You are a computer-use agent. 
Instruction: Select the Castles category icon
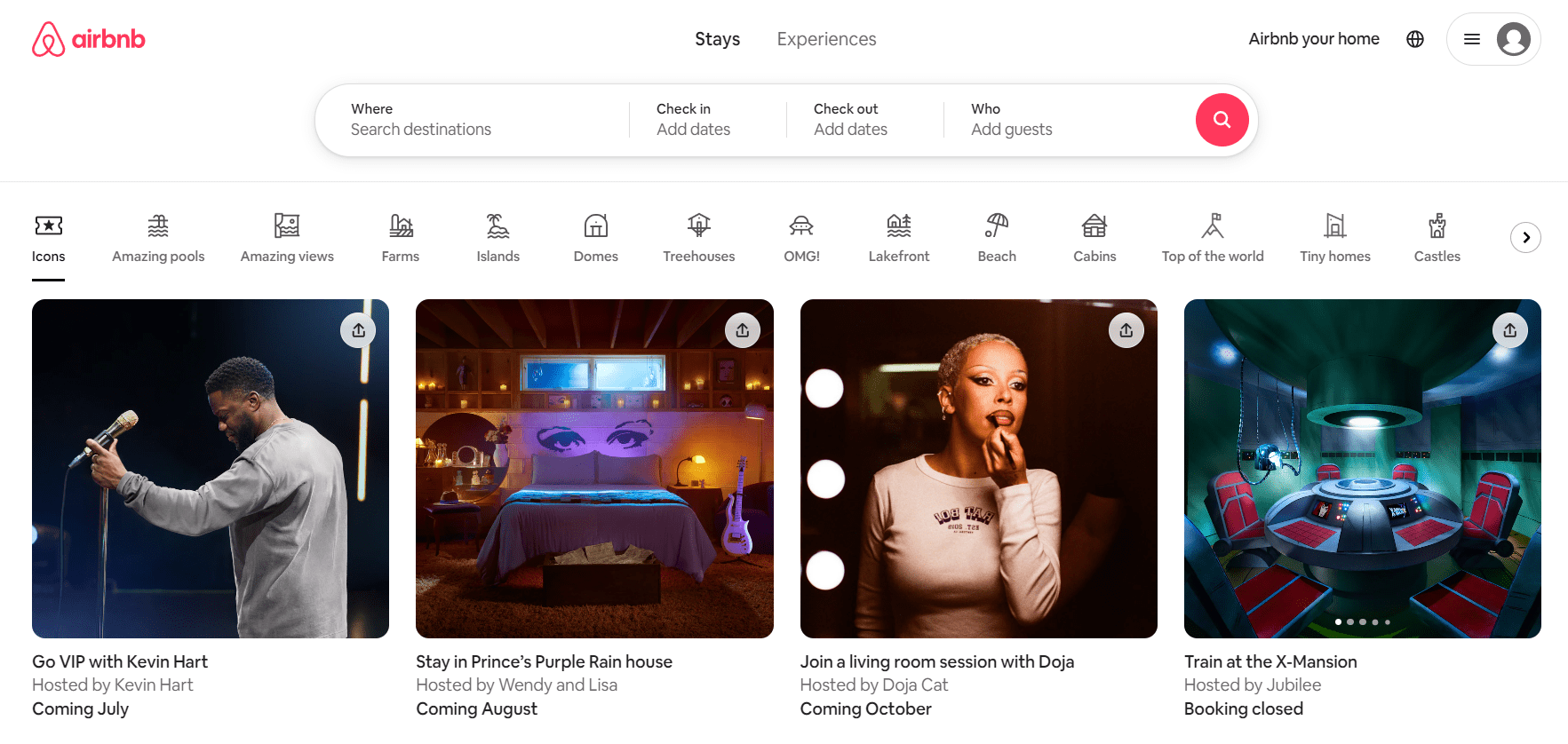[1437, 237]
